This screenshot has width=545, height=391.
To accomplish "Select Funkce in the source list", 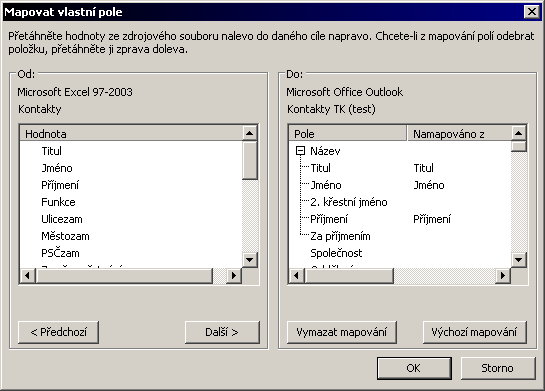I will 58,202.
